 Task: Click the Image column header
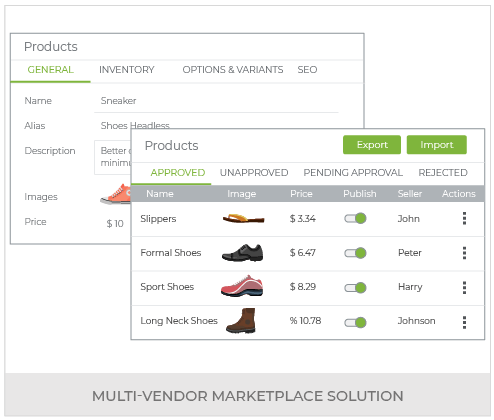click(242, 194)
